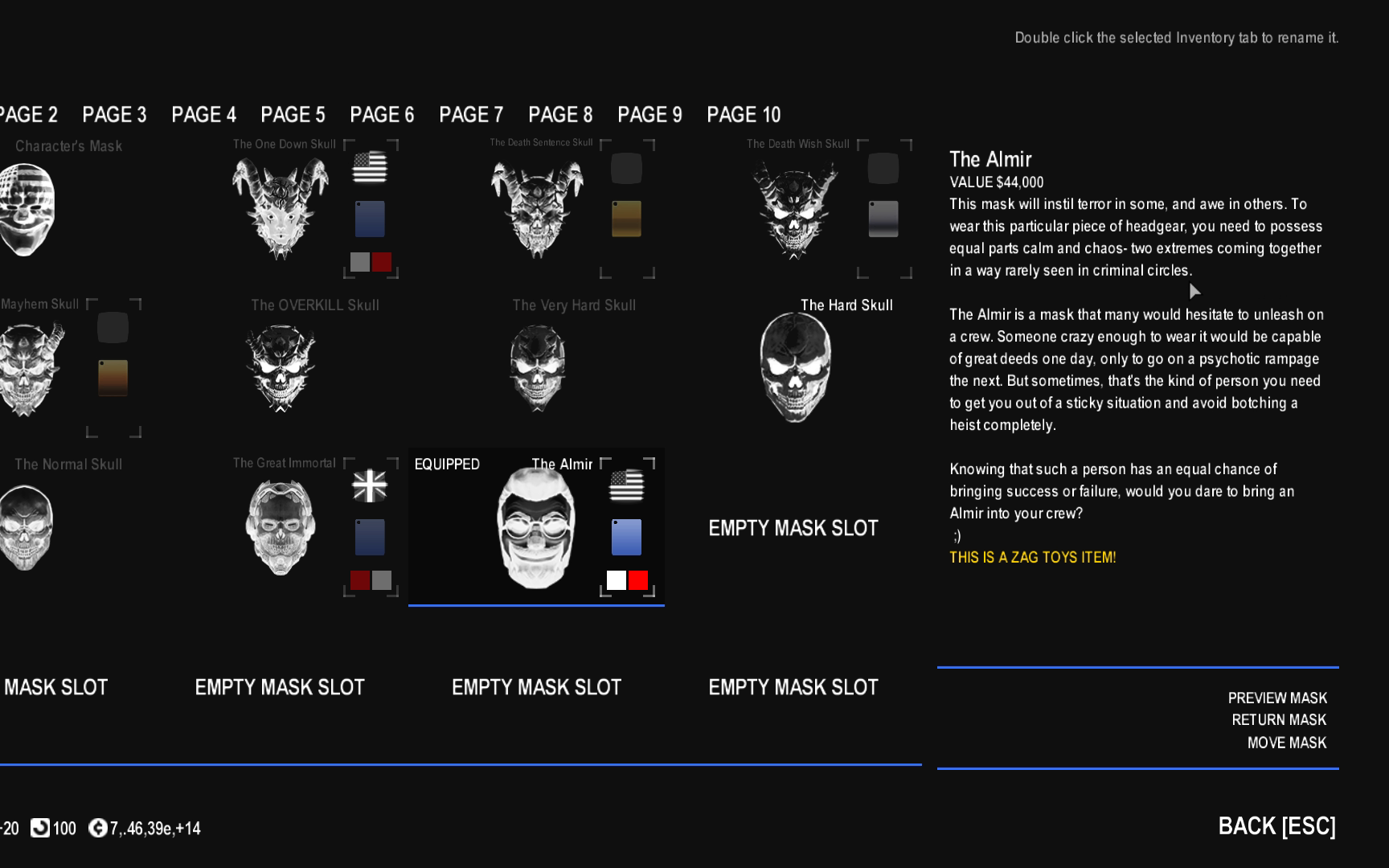Image resolution: width=1389 pixels, height=868 pixels.
Task: Select The Very Hard Skull mask
Action: (538, 367)
